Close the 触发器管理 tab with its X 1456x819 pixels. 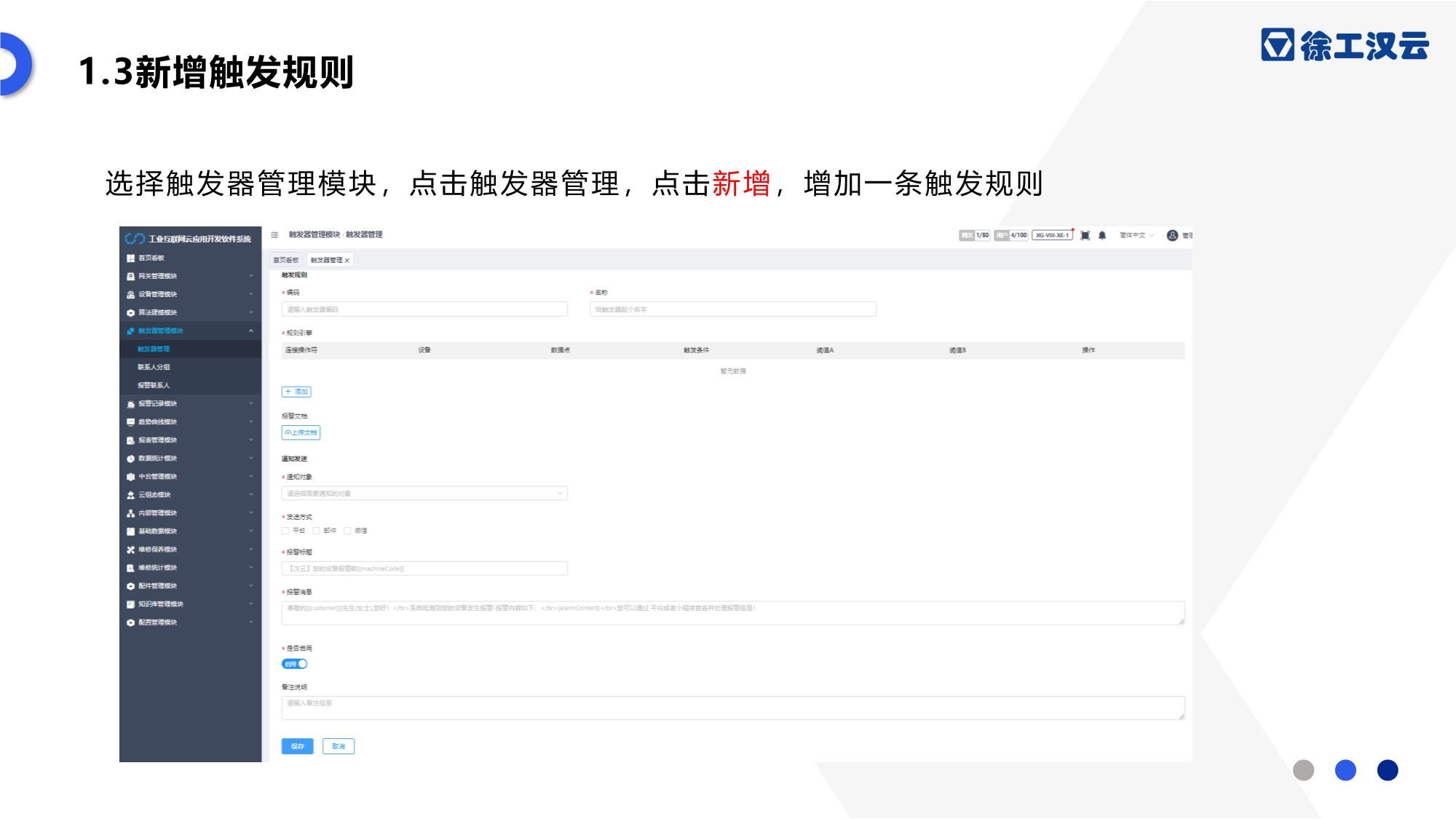point(347,261)
